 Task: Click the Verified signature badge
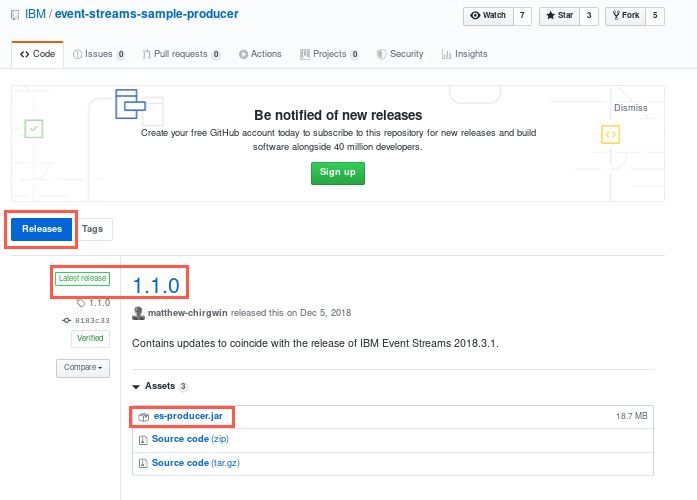point(90,339)
